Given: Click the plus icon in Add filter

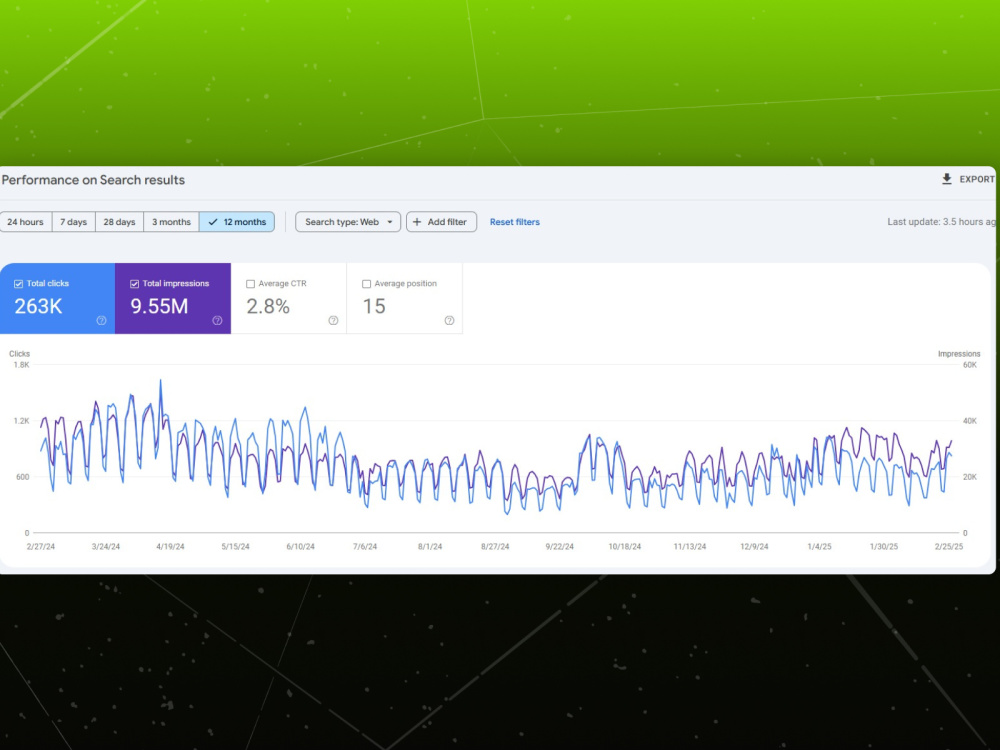Looking at the screenshot, I should point(417,222).
